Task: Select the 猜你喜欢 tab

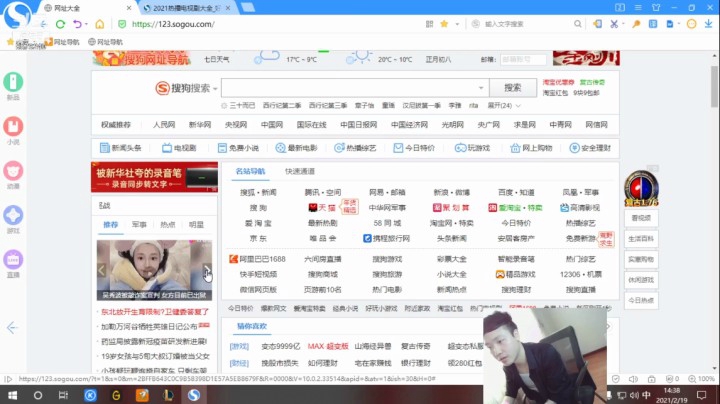Action: [252, 326]
